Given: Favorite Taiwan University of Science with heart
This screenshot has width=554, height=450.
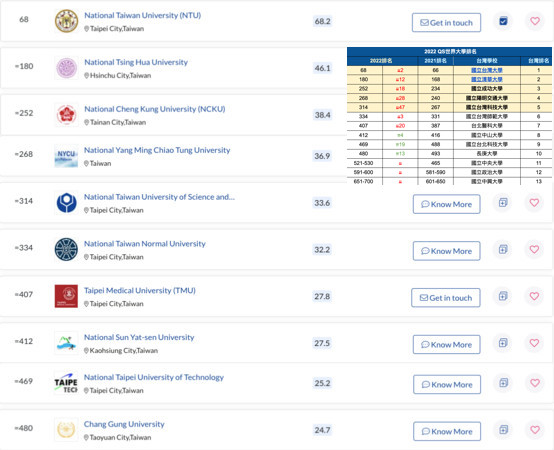Looking at the screenshot, I should click(x=534, y=202).
